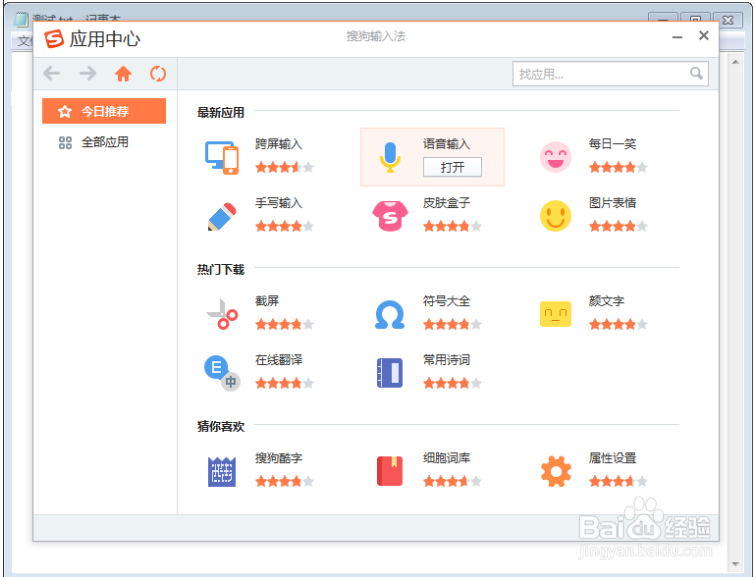Go forward with the right arrow icon
Viewport: 755px width, 577px height.
click(88, 73)
